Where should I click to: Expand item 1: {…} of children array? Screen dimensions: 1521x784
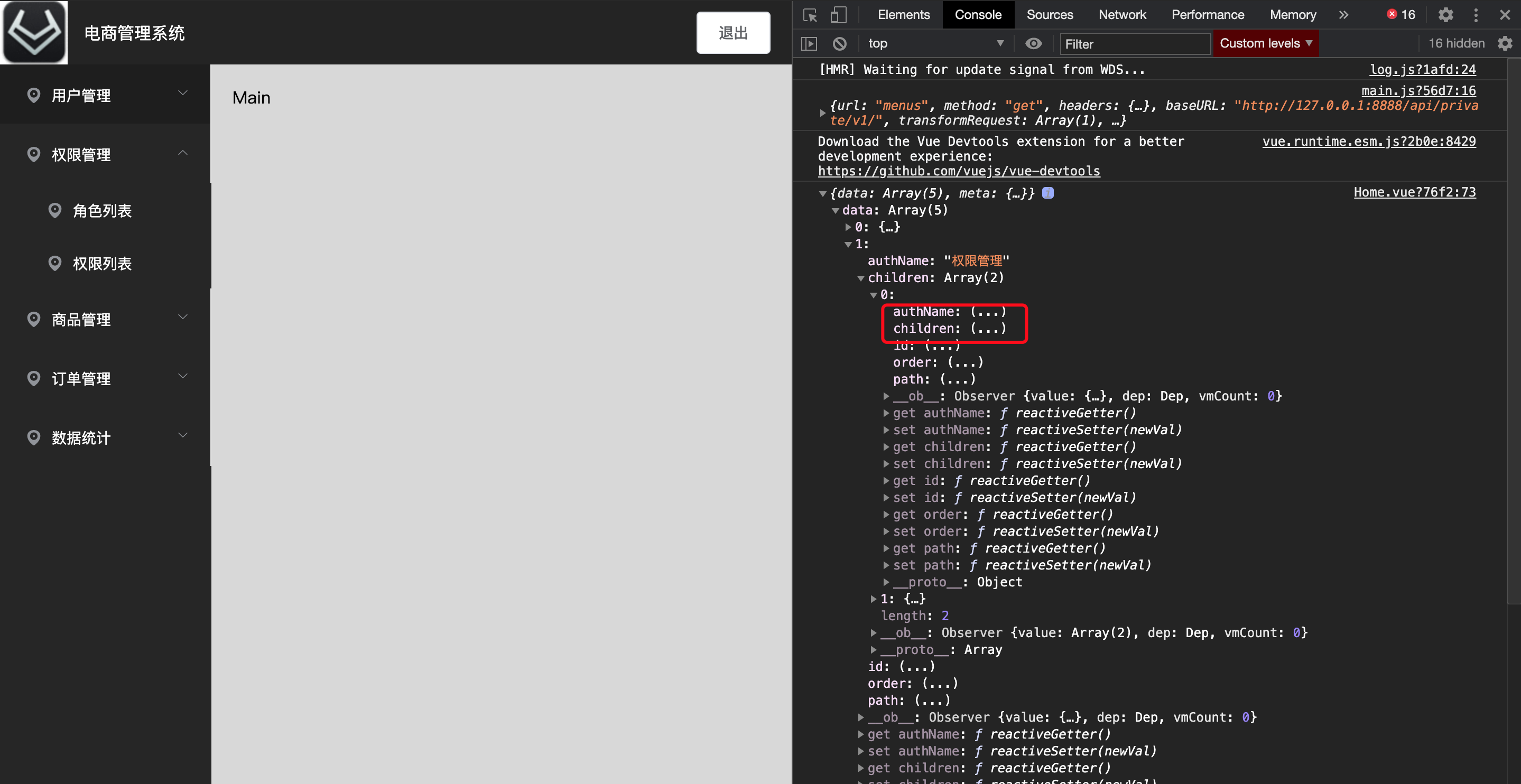pyautogui.click(x=873, y=599)
